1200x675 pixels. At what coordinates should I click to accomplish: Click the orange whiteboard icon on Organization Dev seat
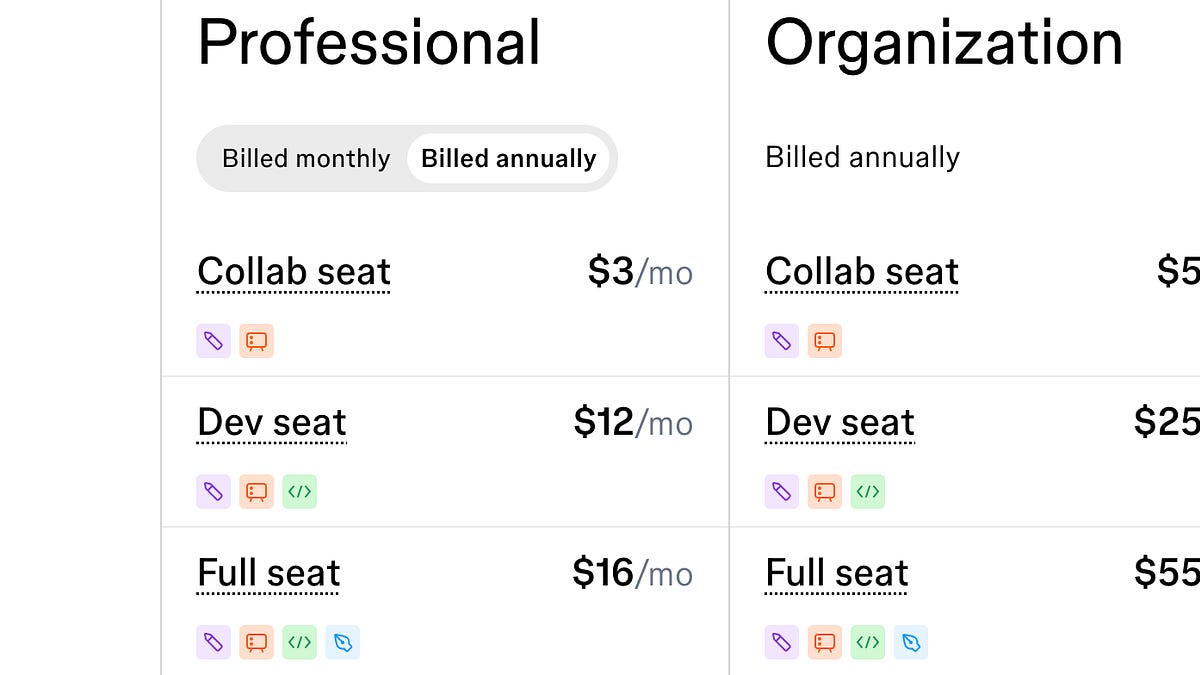824,491
